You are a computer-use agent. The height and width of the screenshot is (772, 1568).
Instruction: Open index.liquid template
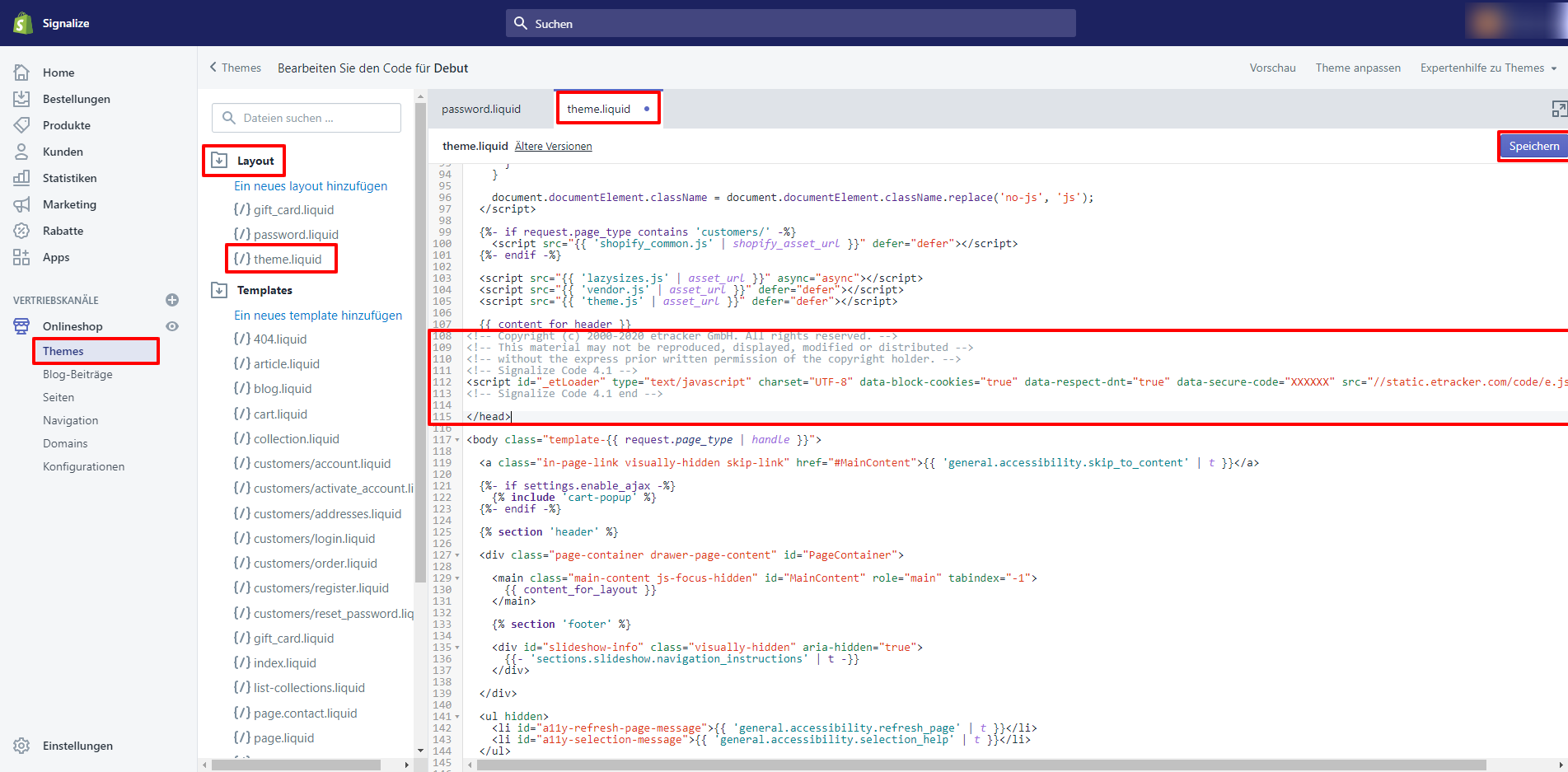[274, 662]
